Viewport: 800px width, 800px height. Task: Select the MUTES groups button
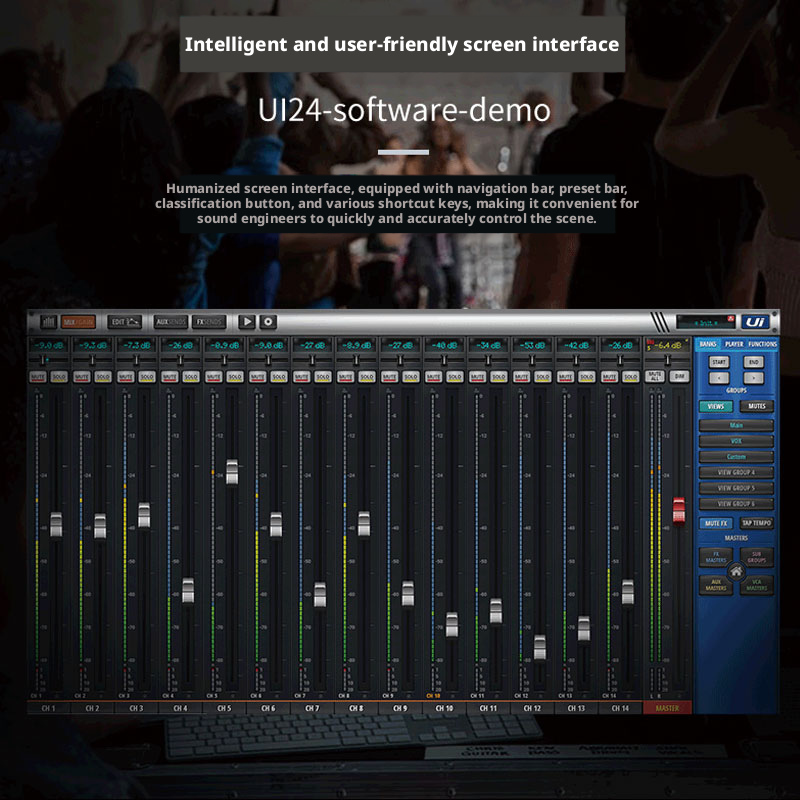(x=757, y=406)
